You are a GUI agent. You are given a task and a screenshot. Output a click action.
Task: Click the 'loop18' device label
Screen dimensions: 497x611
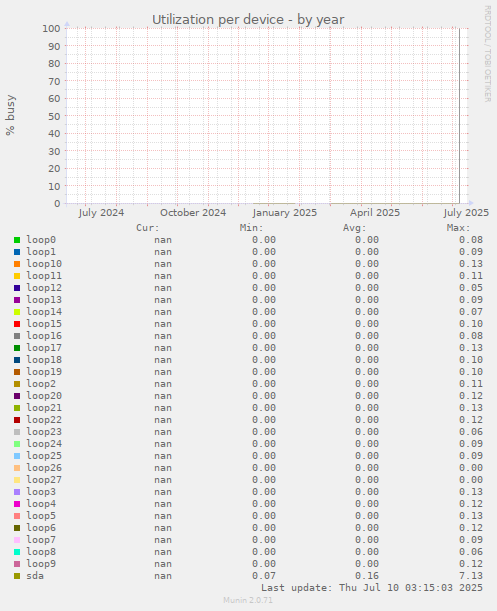coord(44,360)
